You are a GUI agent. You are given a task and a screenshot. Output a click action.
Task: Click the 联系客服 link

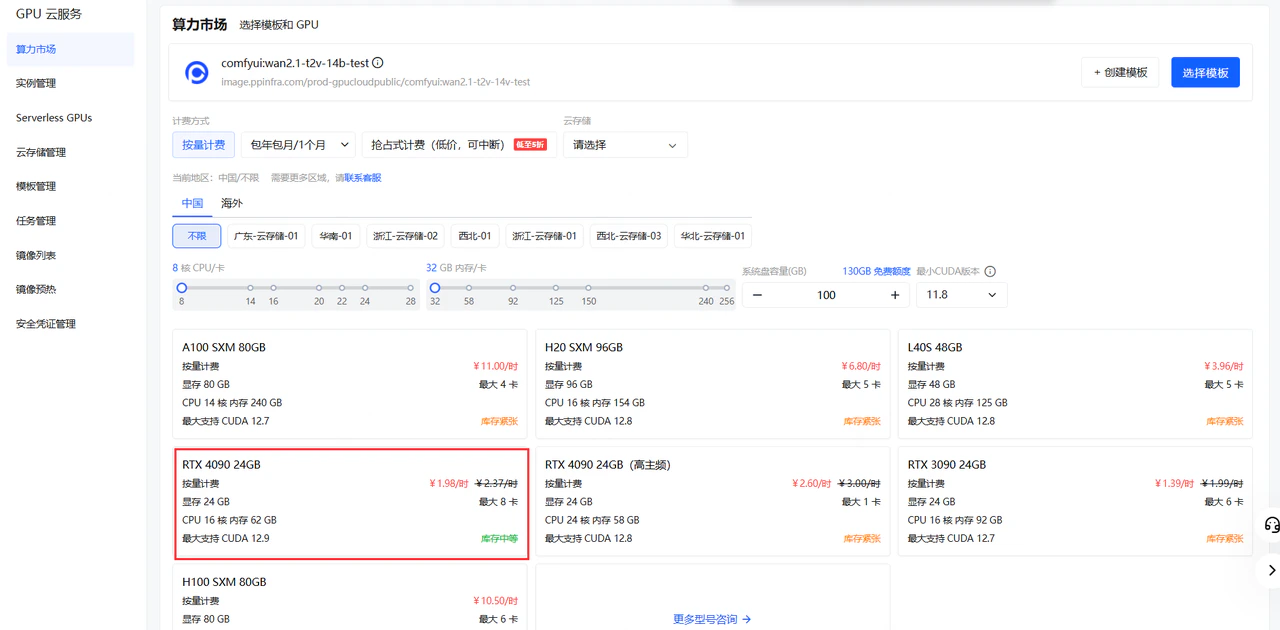click(363, 178)
